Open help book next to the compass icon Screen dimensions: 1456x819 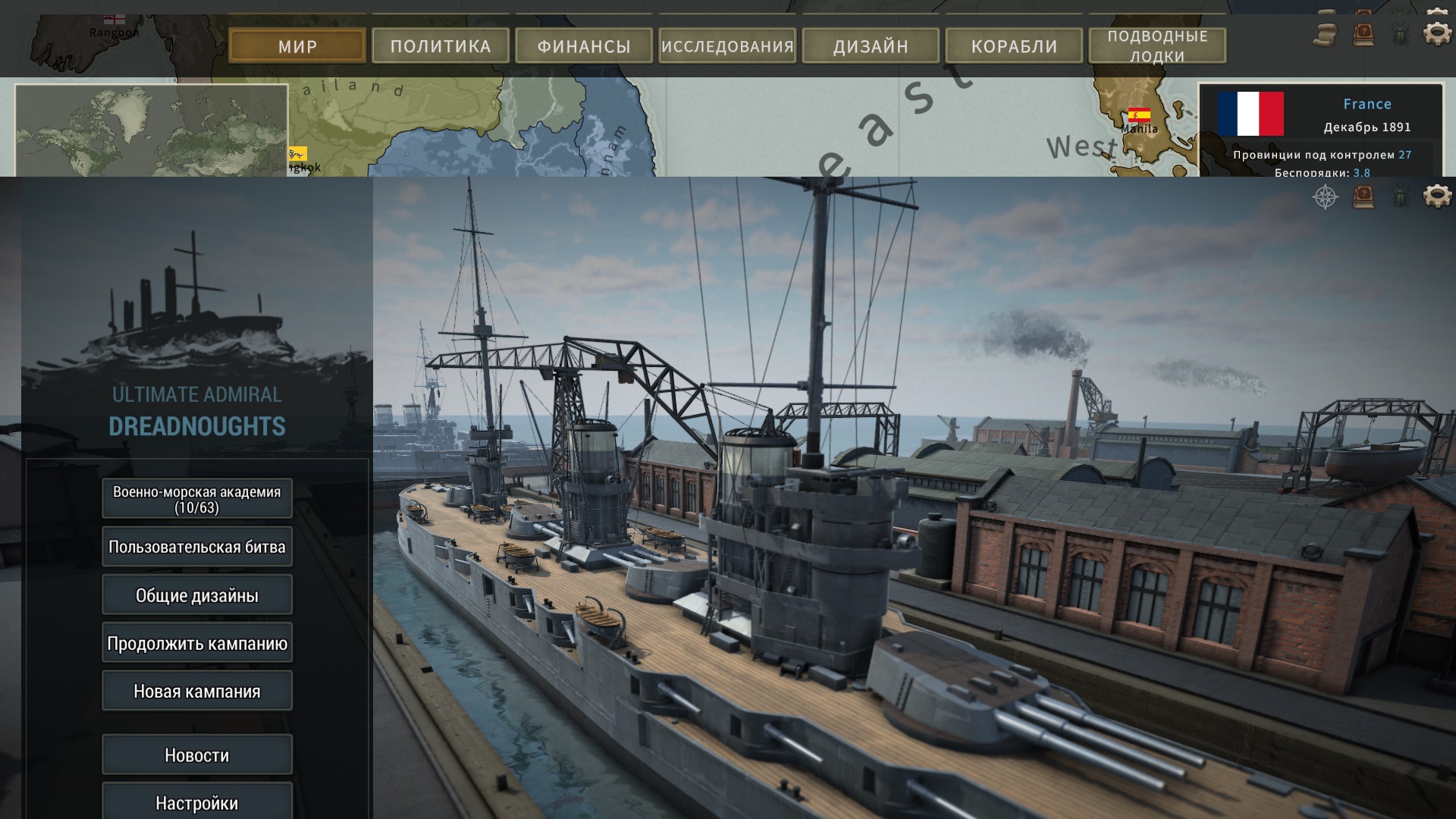[1363, 197]
